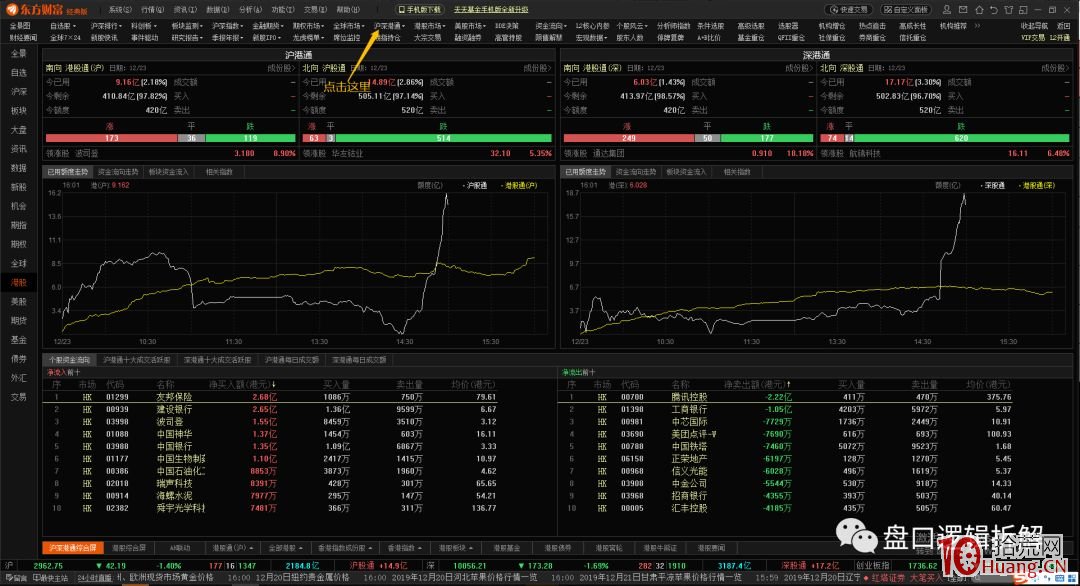
Task: Switch to 深港通每日成交额 tab
Action: 359,360
